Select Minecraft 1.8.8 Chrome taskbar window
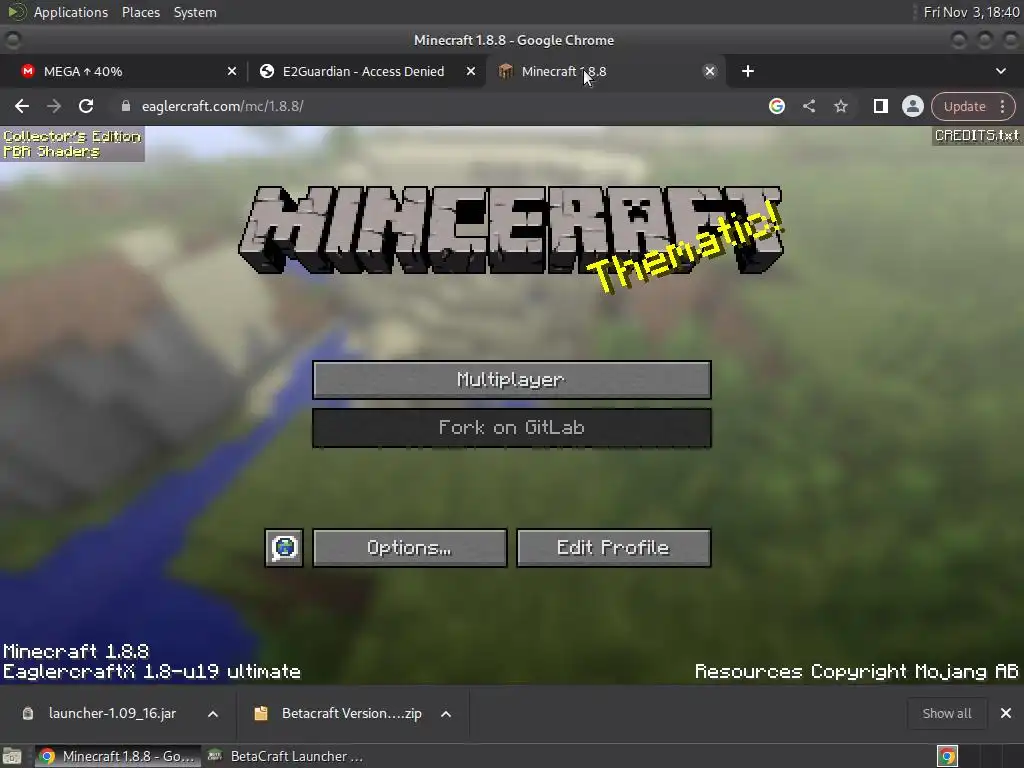 118,756
